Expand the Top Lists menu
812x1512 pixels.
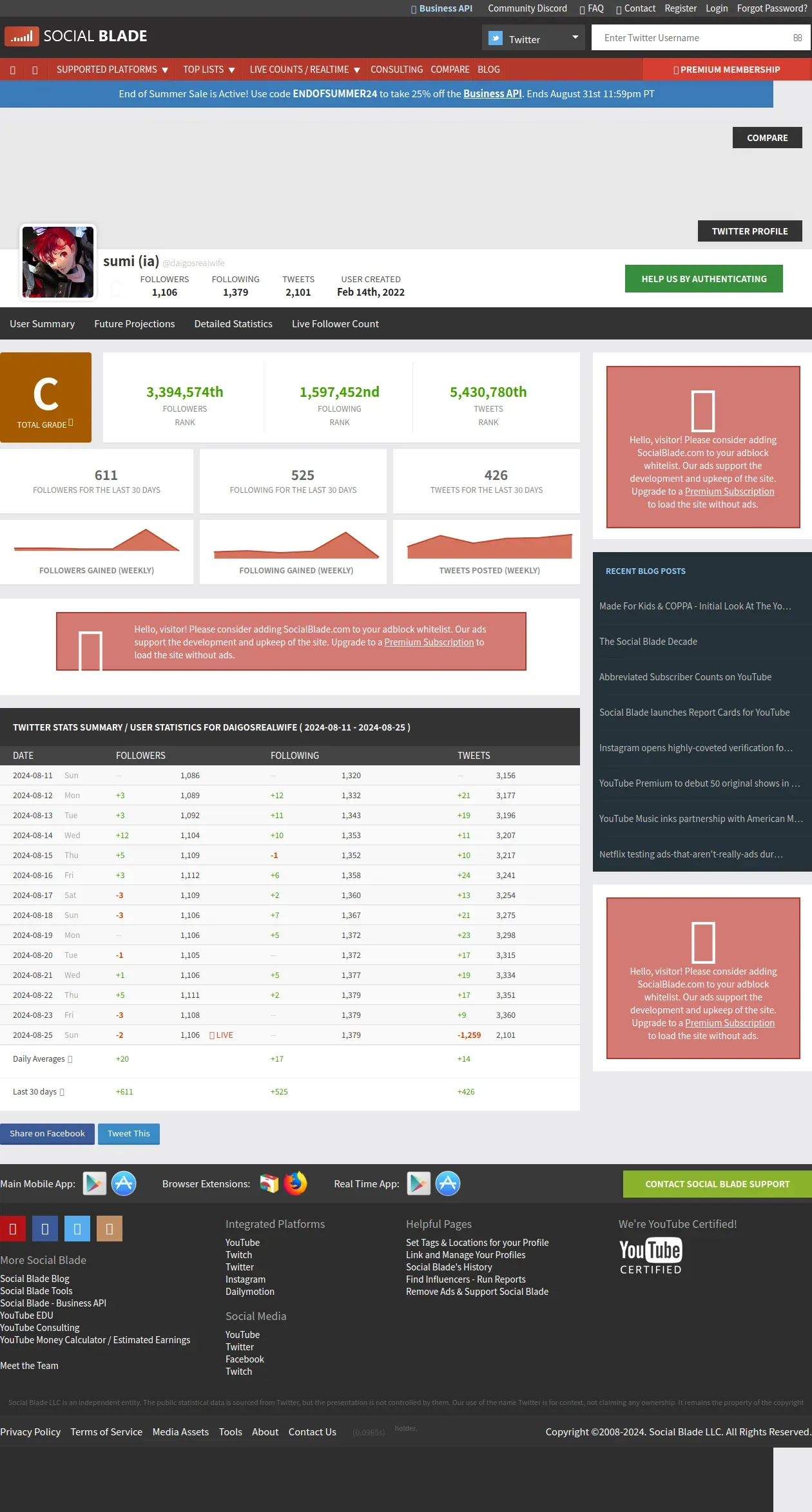tap(209, 70)
